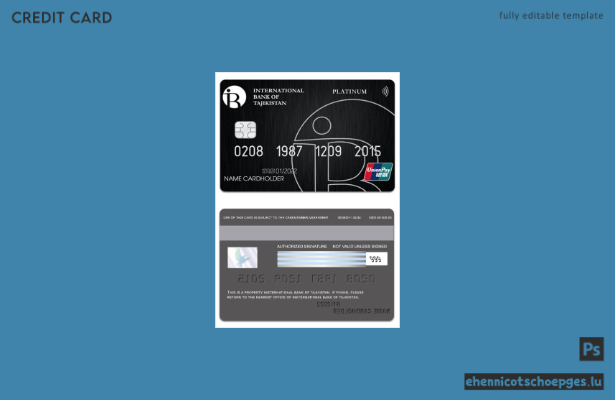Image resolution: width=615 pixels, height=400 pixels.
Task: Click the UnionPay logo on card
Action: pos(378,172)
